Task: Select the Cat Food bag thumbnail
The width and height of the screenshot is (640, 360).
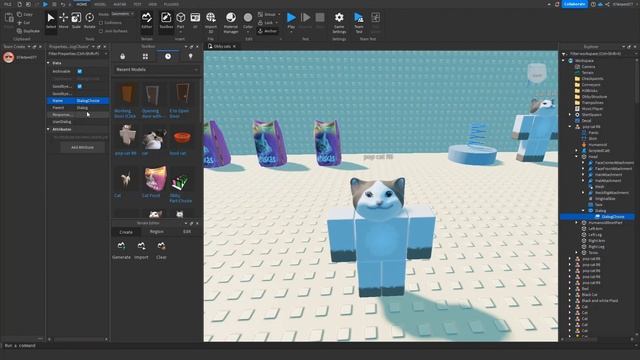Action: coord(155,179)
